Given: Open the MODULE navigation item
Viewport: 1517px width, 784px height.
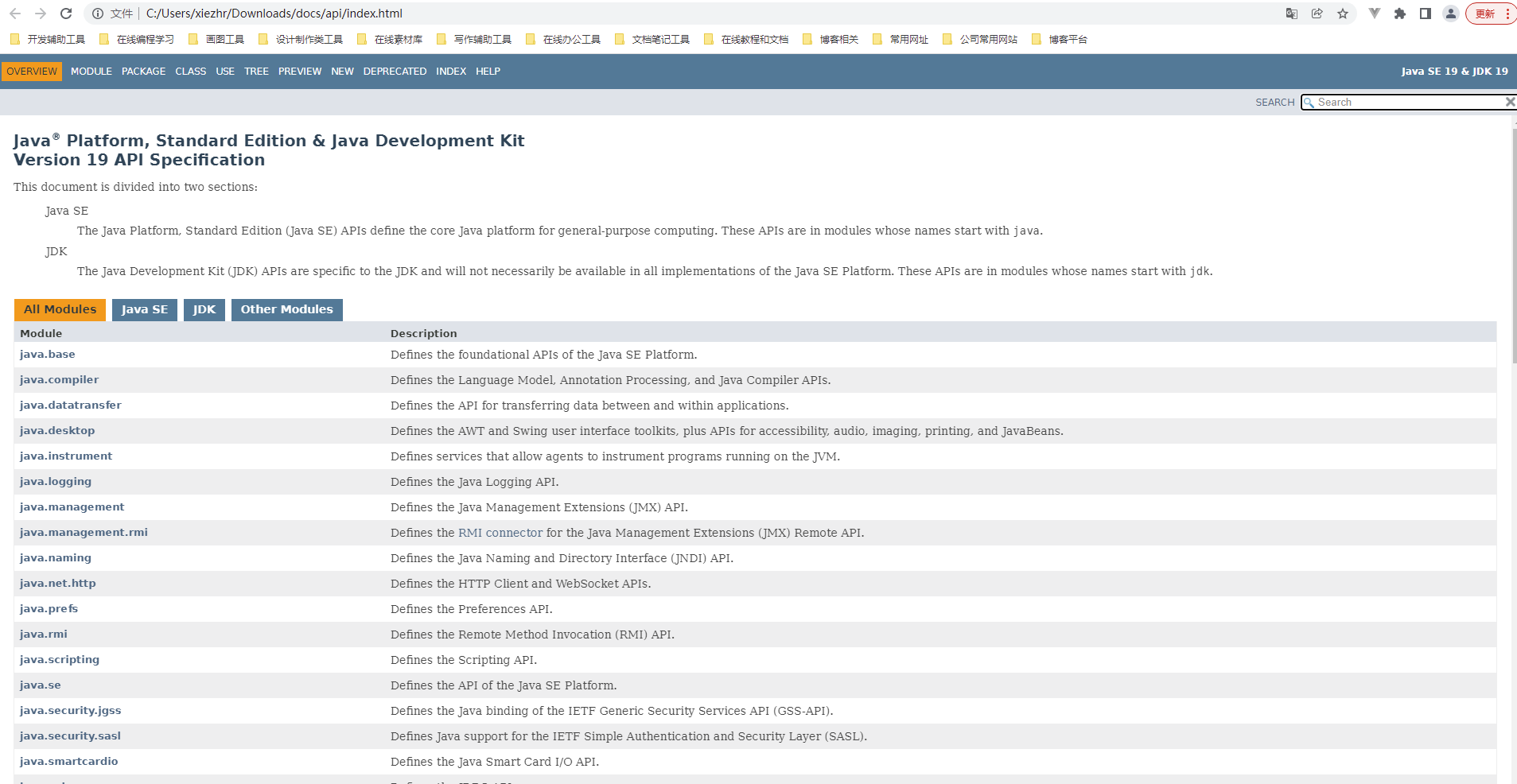Looking at the screenshot, I should tap(91, 72).
